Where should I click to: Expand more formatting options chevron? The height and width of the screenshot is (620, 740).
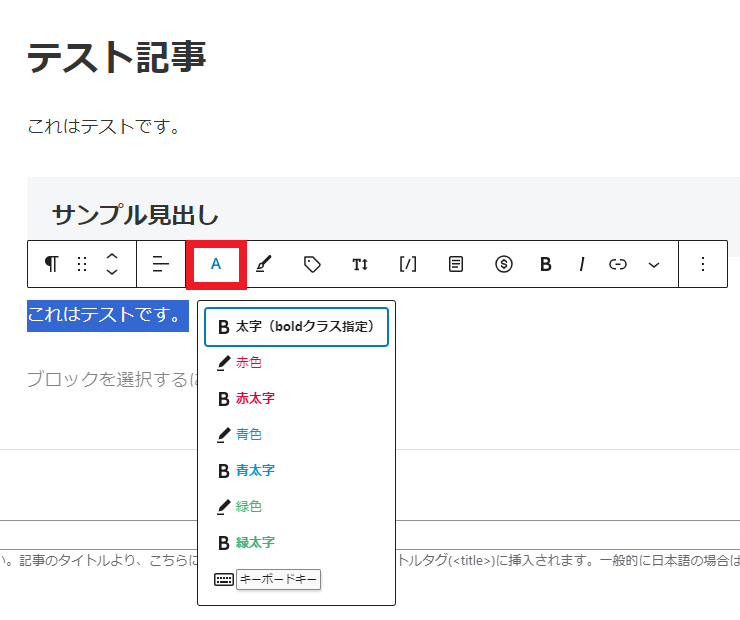(x=654, y=264)
